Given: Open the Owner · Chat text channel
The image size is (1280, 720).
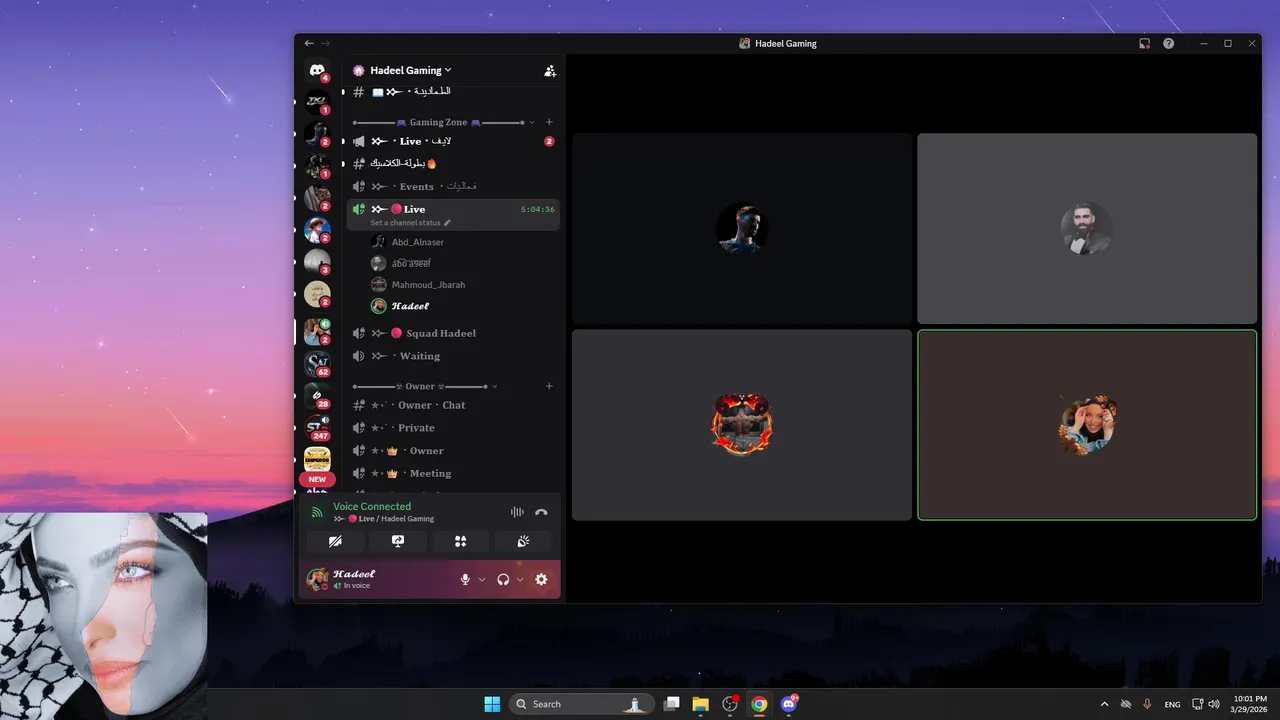Looking at the screenshot, I should tap(453, 405).
